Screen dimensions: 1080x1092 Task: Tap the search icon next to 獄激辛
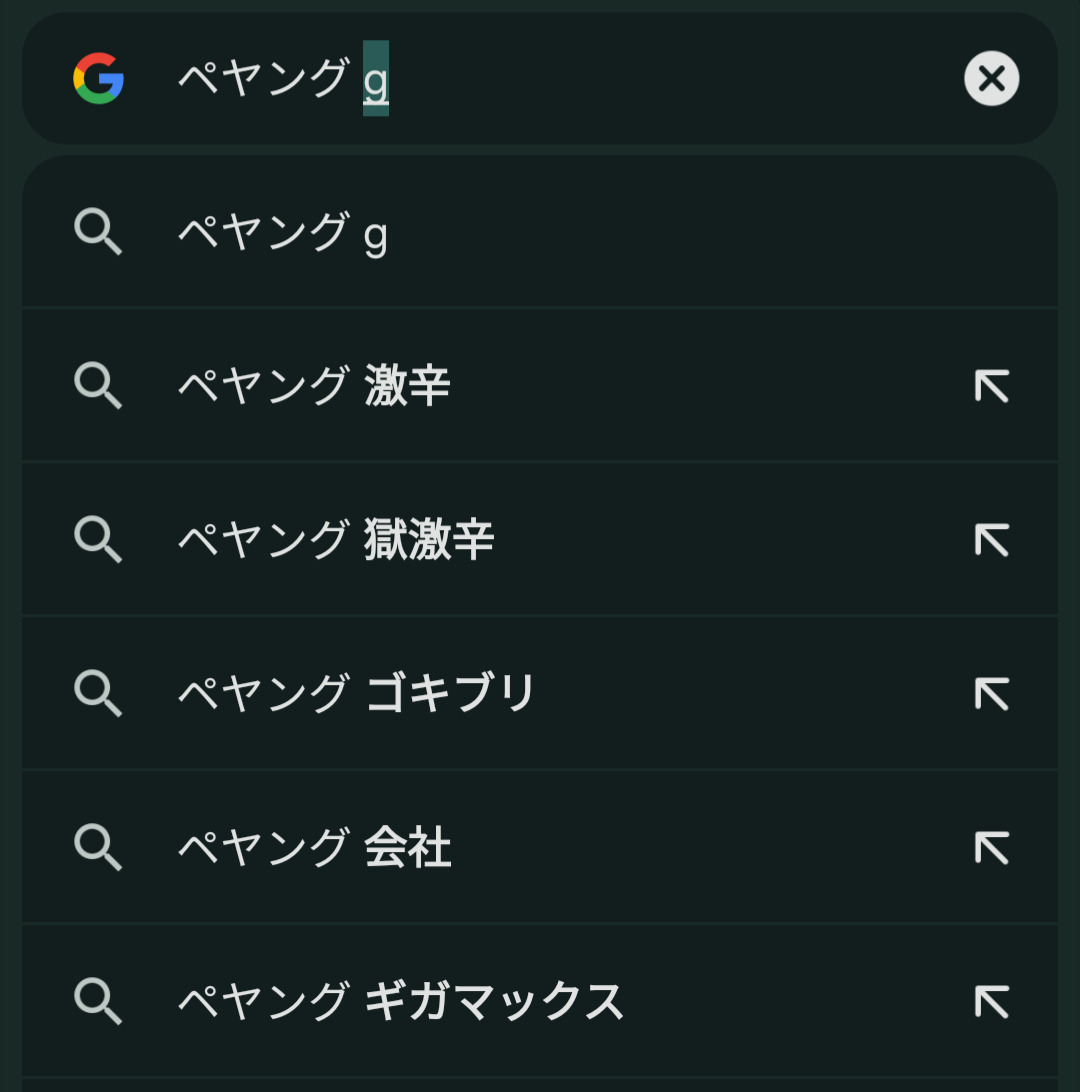pyautogui.click(x=98, y=540)
